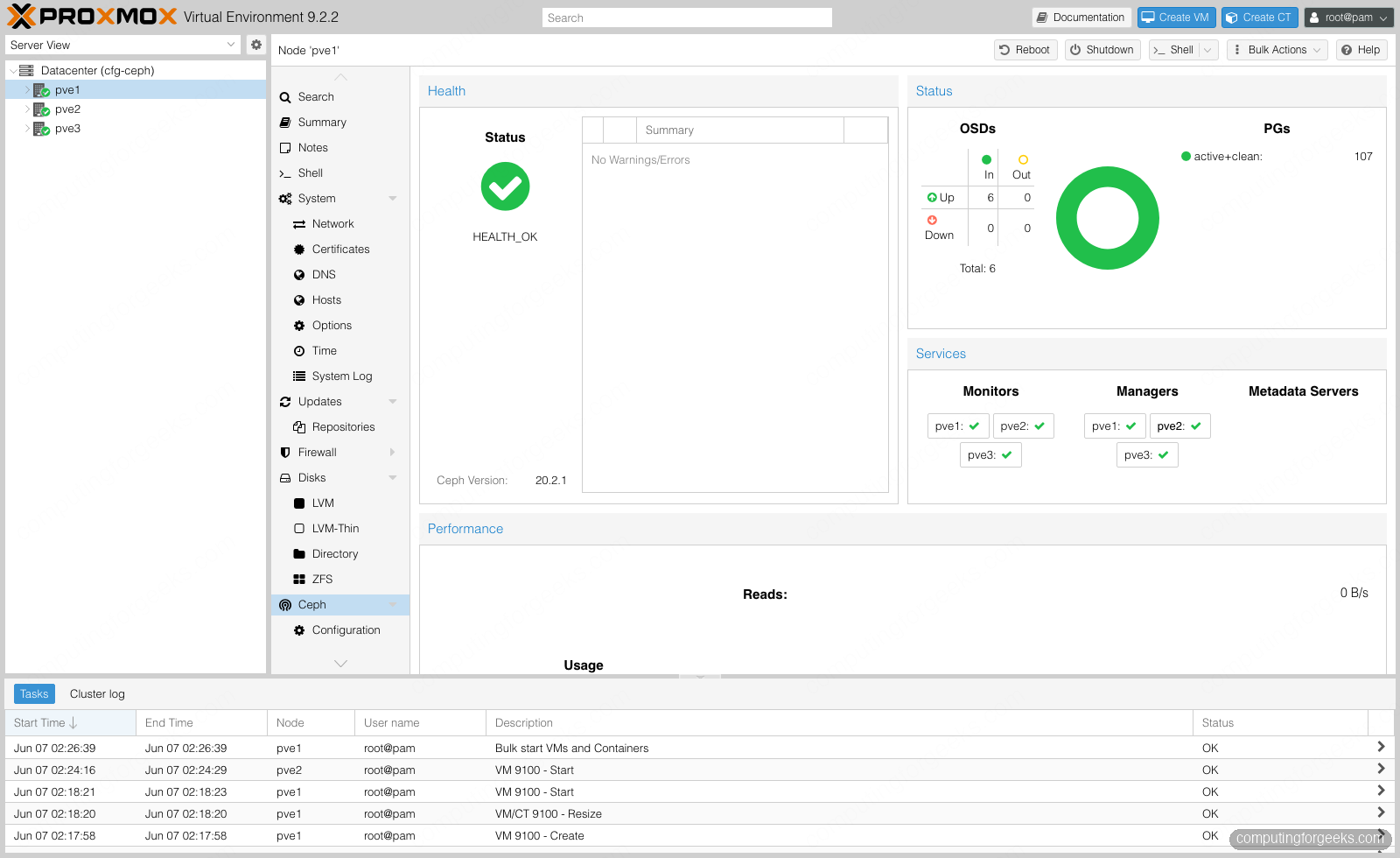Open the root@pam user menu
Image resolution: width=1400 pixels, height=858 pixels.
1348,18
